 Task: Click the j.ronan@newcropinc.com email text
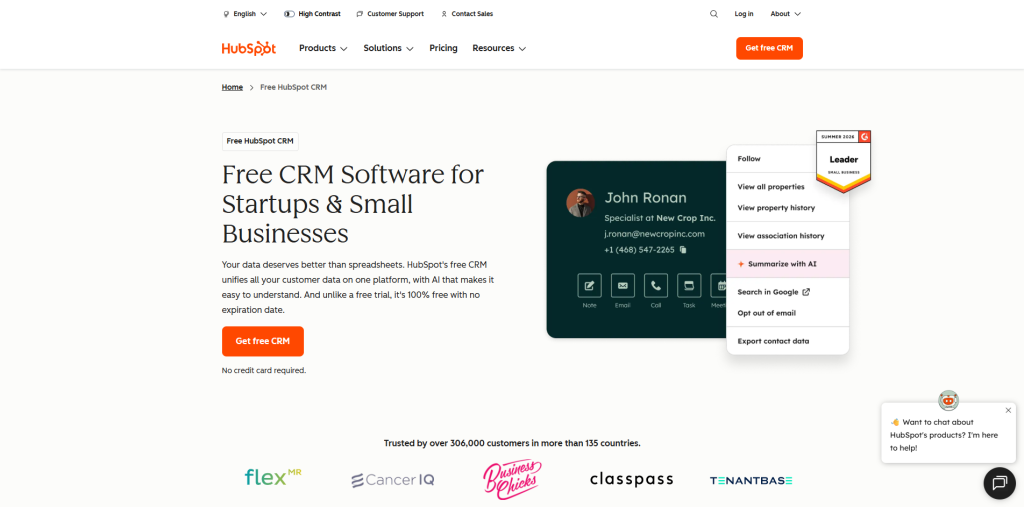click(x=654, y=234)
